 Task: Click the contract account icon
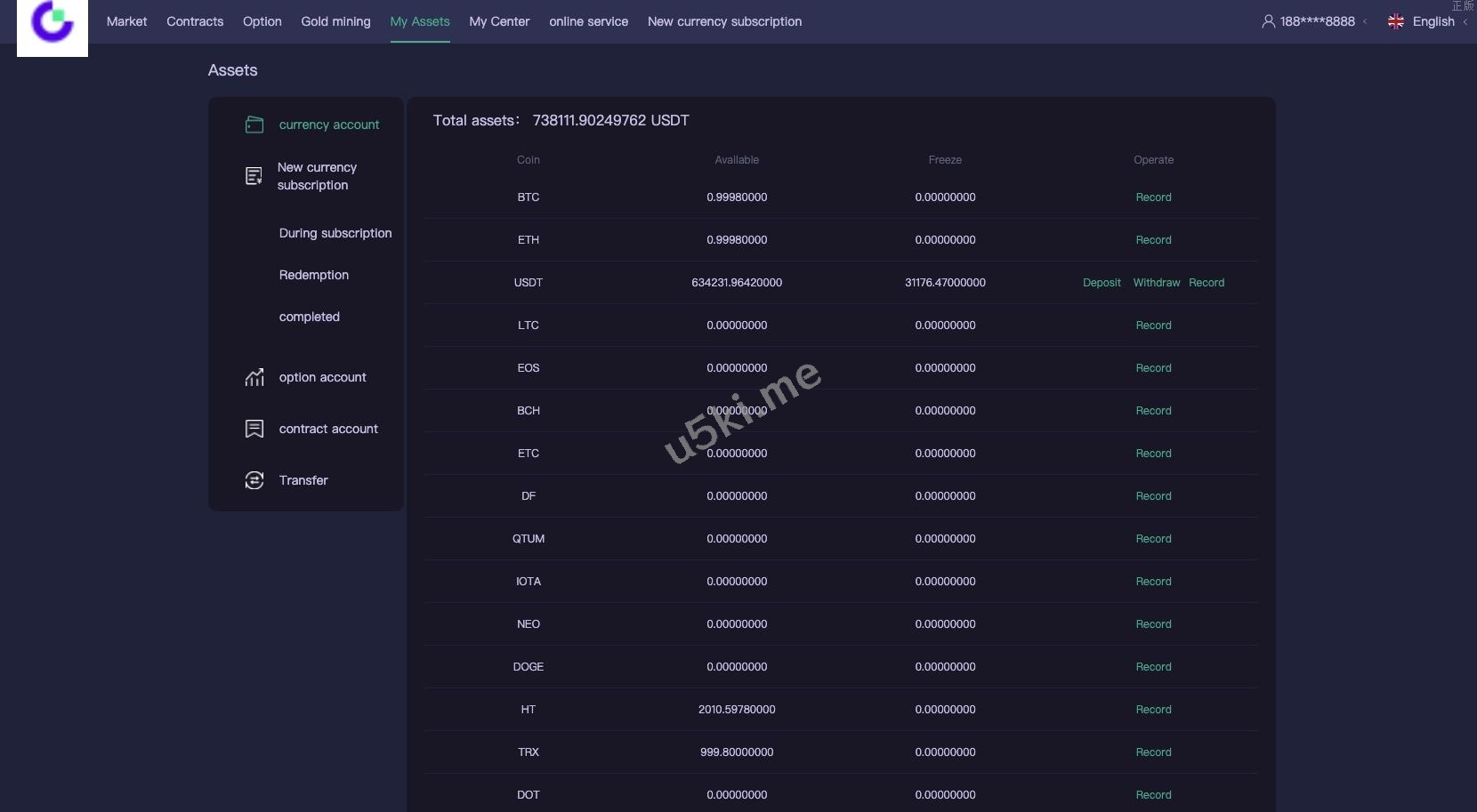(x=254, y=429)
